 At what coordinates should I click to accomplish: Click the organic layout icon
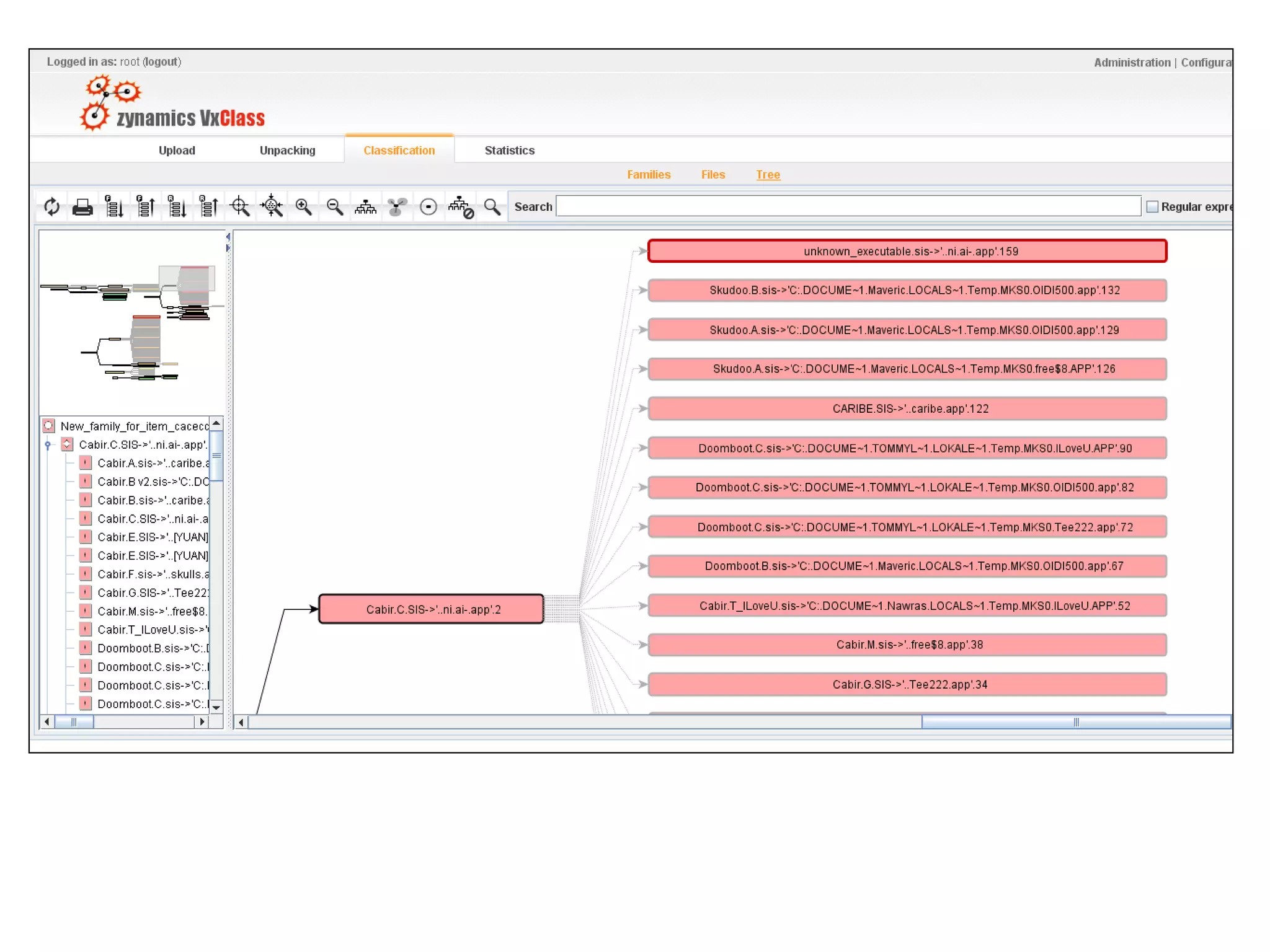(x=397, y=207)
